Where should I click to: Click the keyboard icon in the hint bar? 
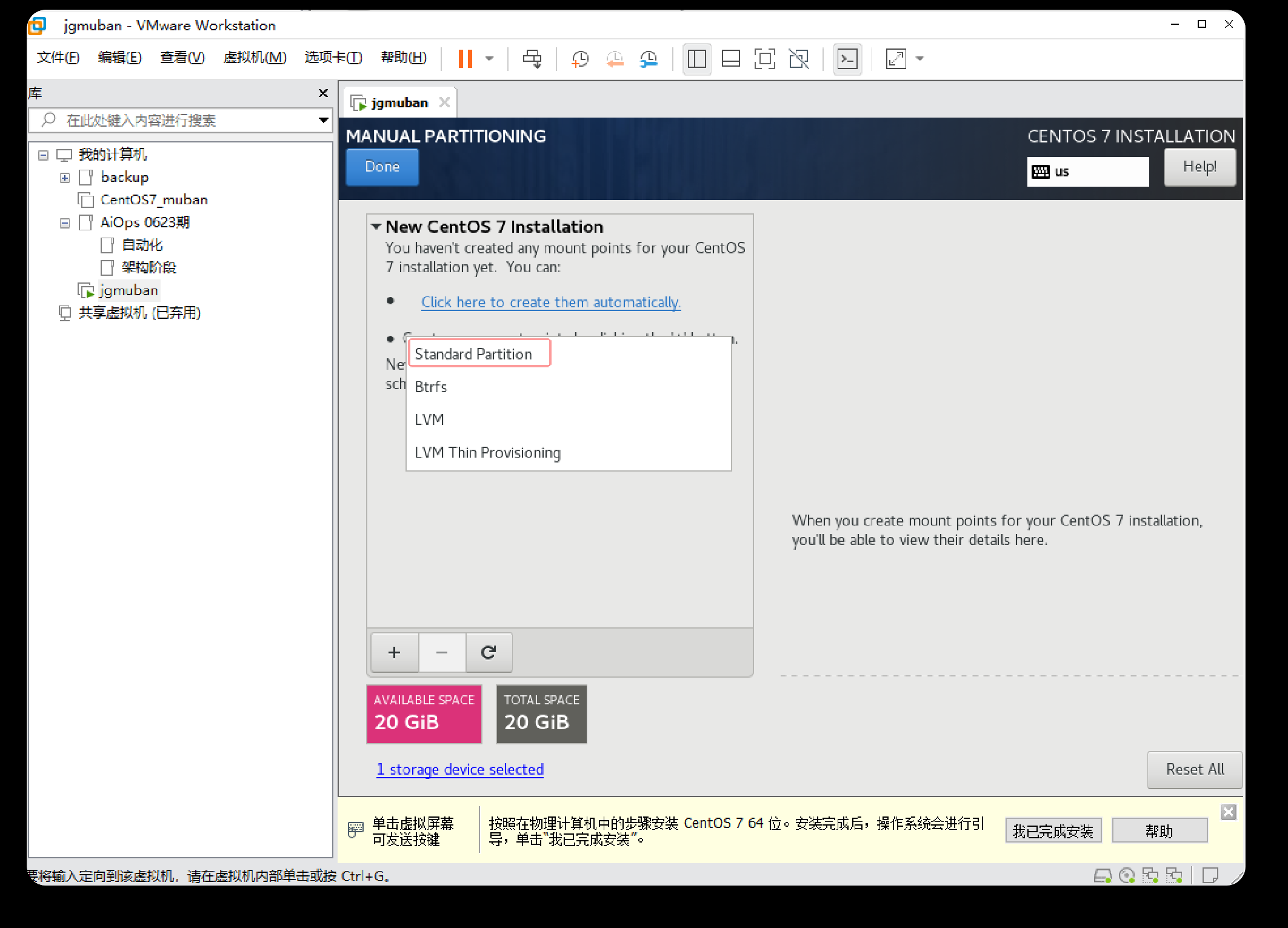pos(356,830)
